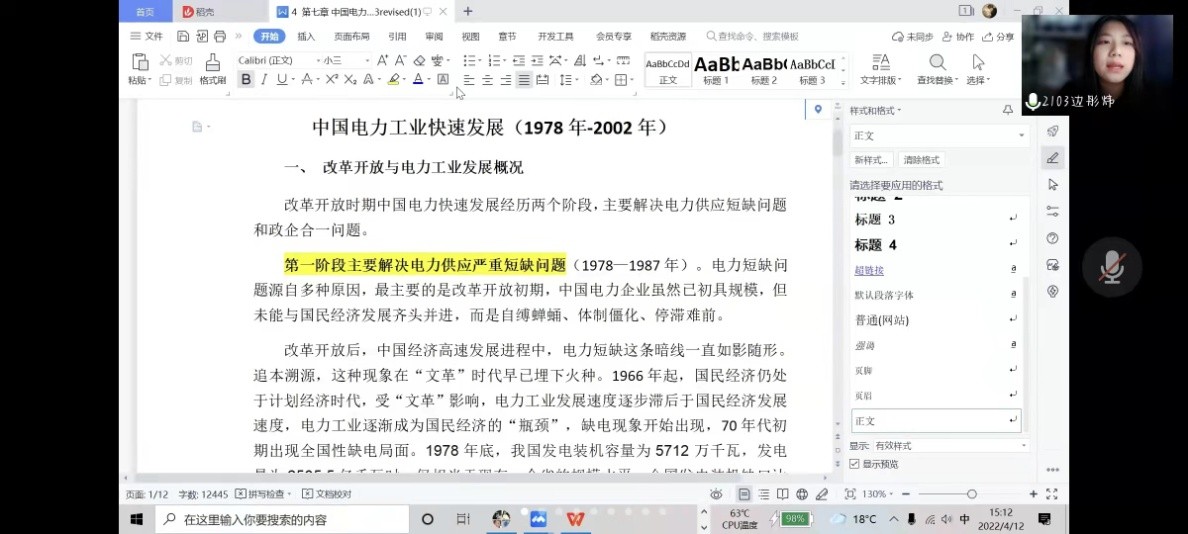Screen dimensions: 1188x534
Task: Open the 页面布局 ribbon tab
Action: click(x=351, y=37)
